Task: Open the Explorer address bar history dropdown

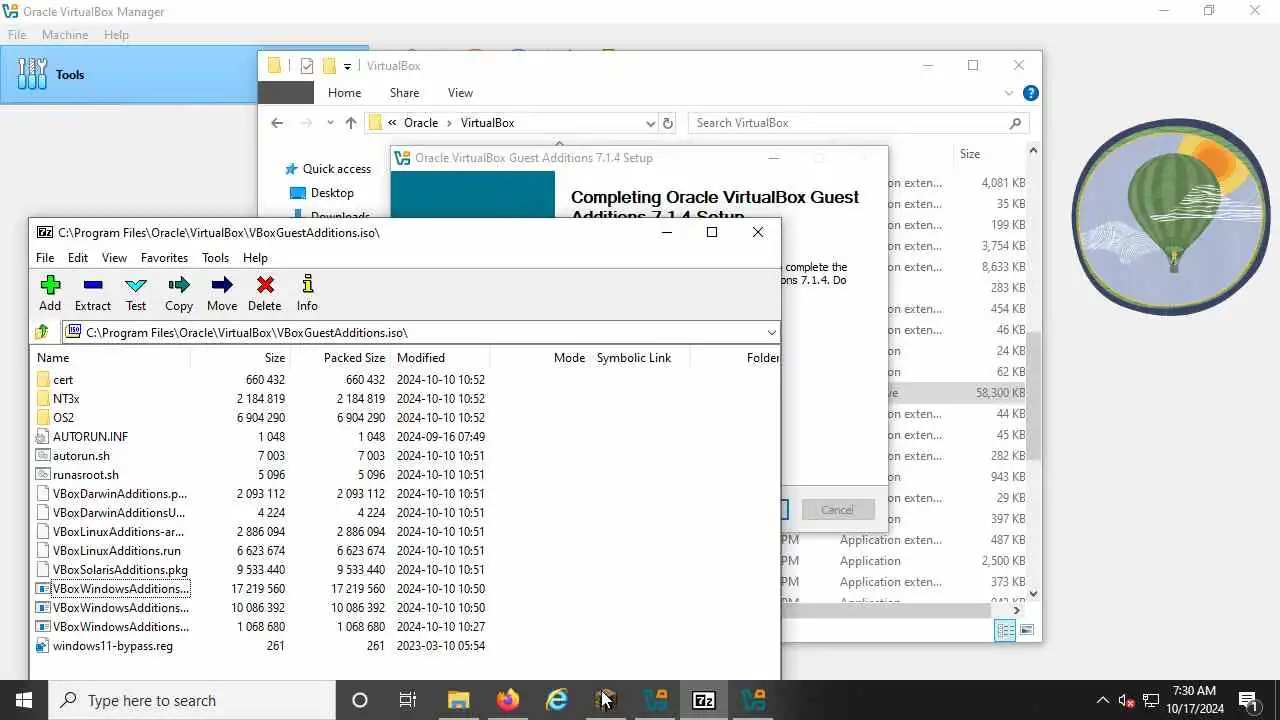Action: click(651, 123)
